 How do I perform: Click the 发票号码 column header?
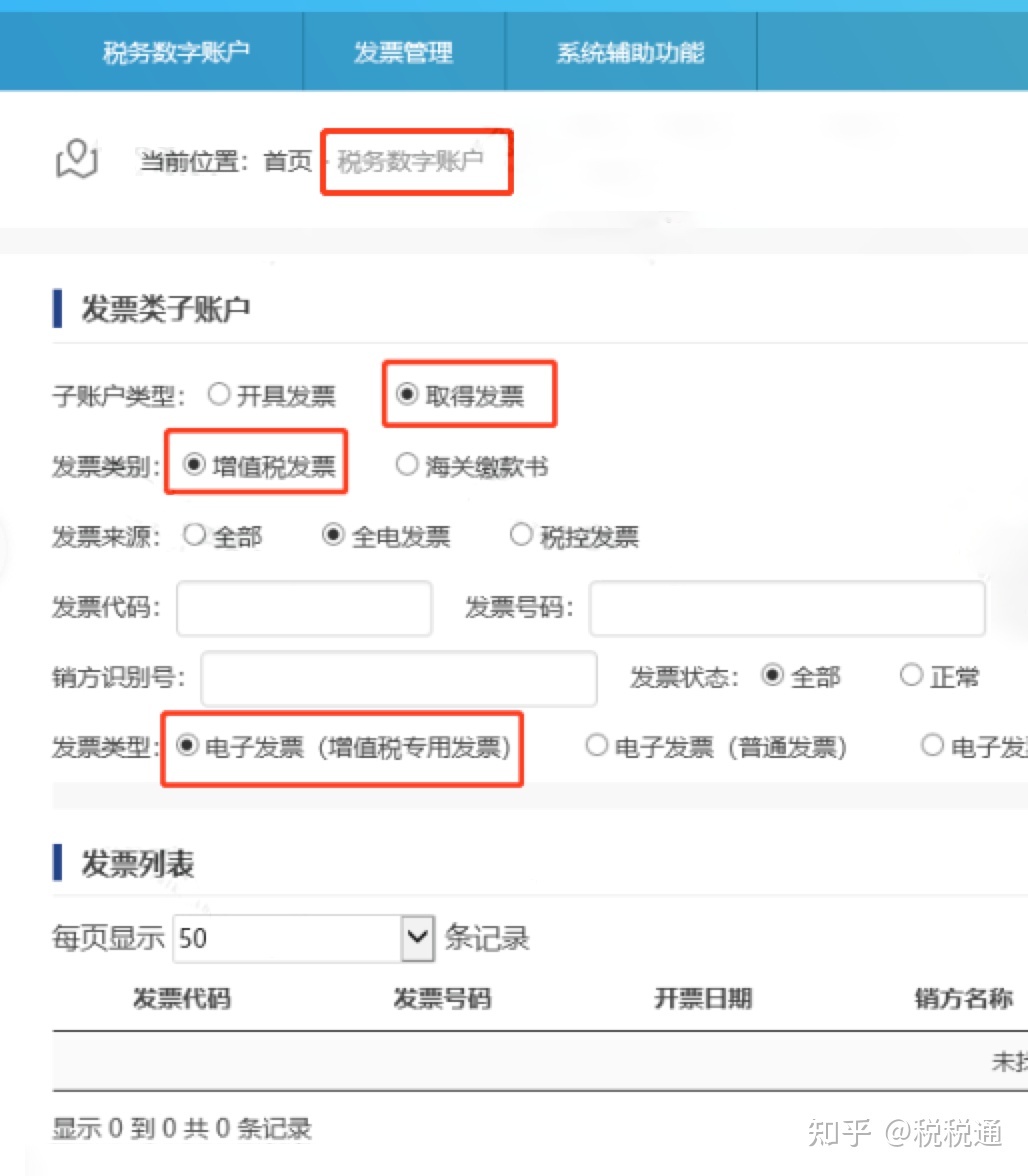(x=442, y=999)
